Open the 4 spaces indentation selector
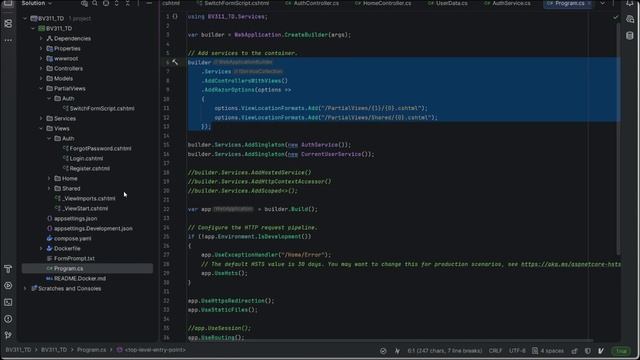The image size is (640, 360). 548,351
